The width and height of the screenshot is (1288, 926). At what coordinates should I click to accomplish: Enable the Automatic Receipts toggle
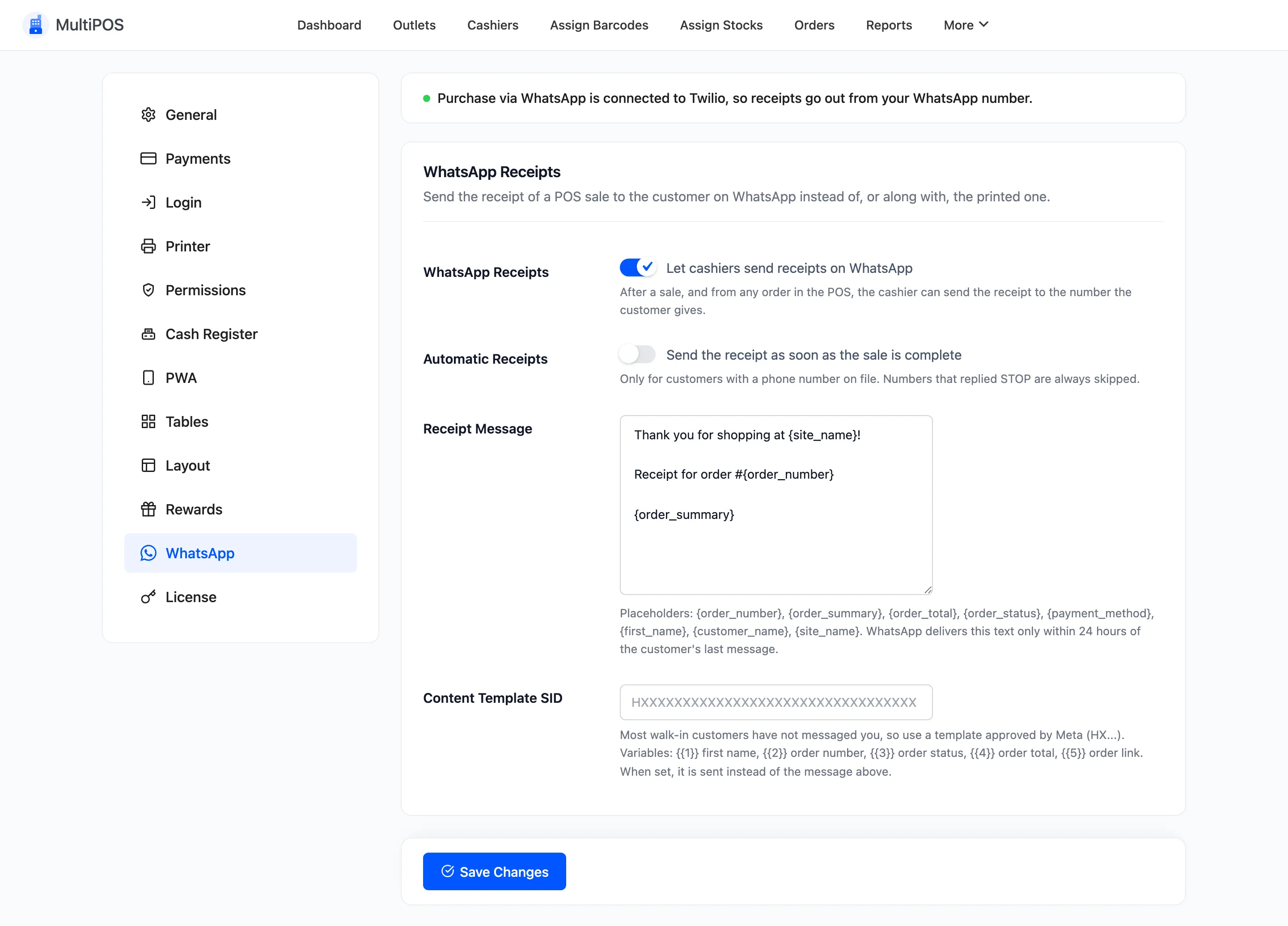[x=638, y=354]
